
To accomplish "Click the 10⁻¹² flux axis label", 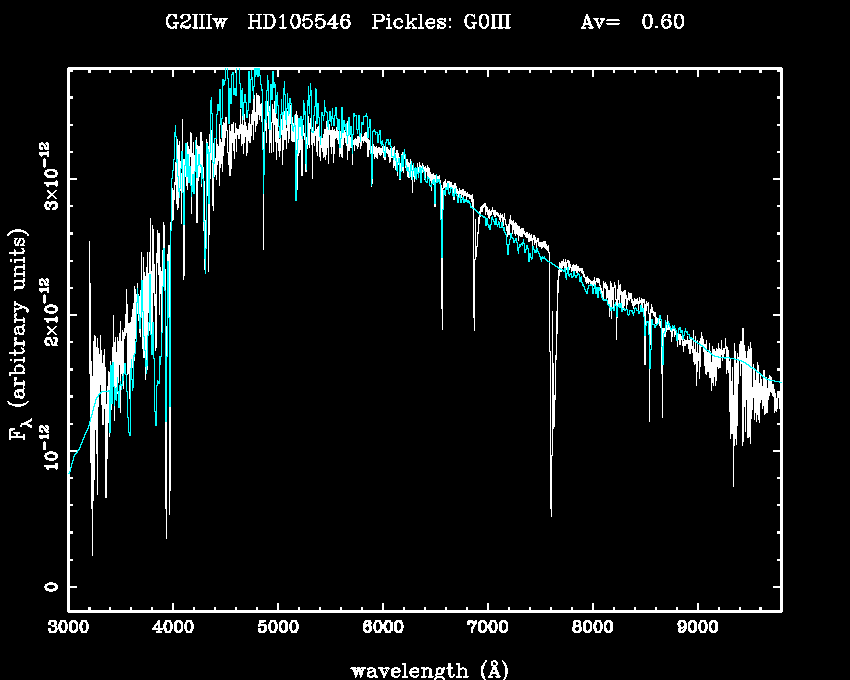I will tap(48, 450).
